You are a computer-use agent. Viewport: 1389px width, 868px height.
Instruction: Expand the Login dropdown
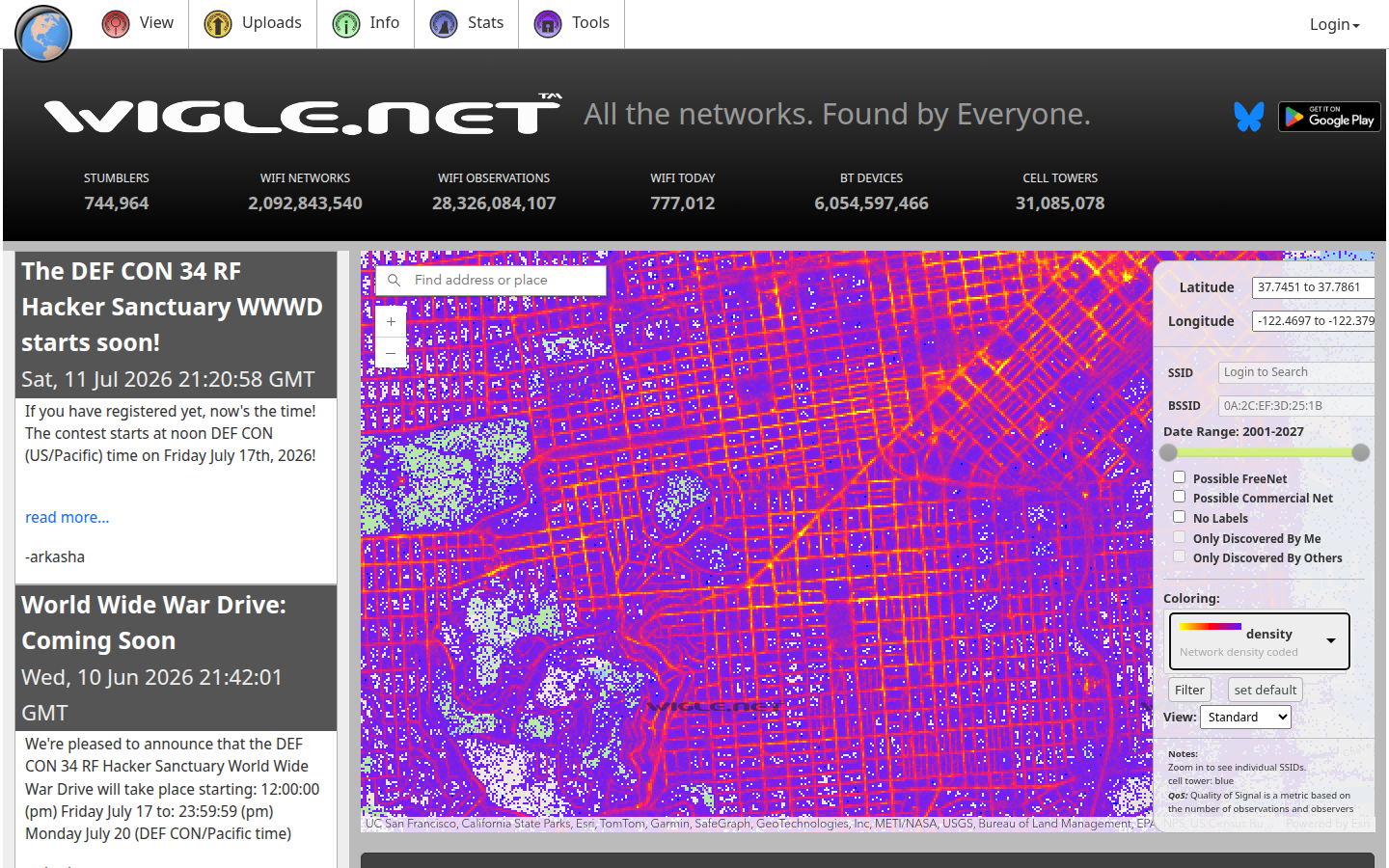1334,25
